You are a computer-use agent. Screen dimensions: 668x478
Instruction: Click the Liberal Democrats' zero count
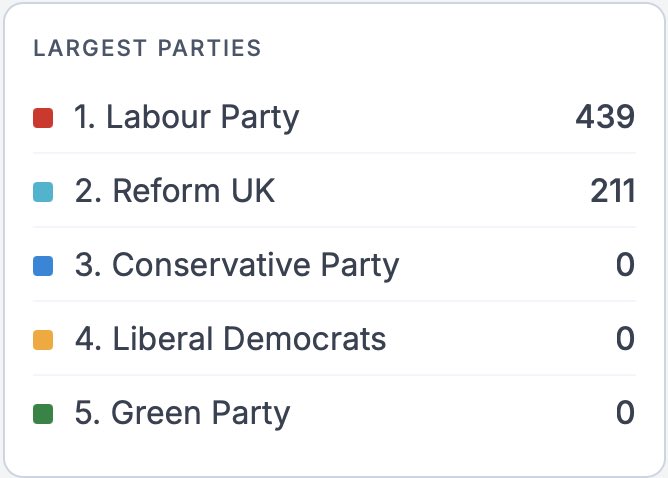[625, 339]
